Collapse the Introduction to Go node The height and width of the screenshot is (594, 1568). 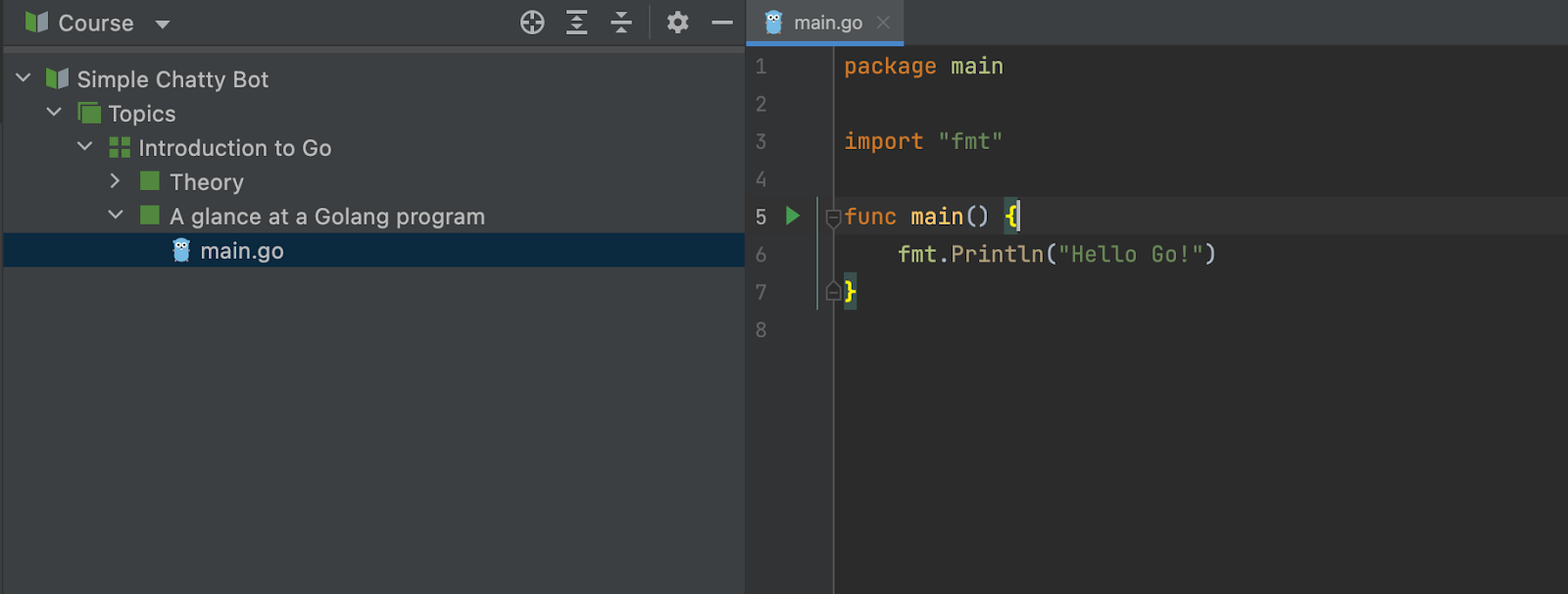click(x=85, y=147)
